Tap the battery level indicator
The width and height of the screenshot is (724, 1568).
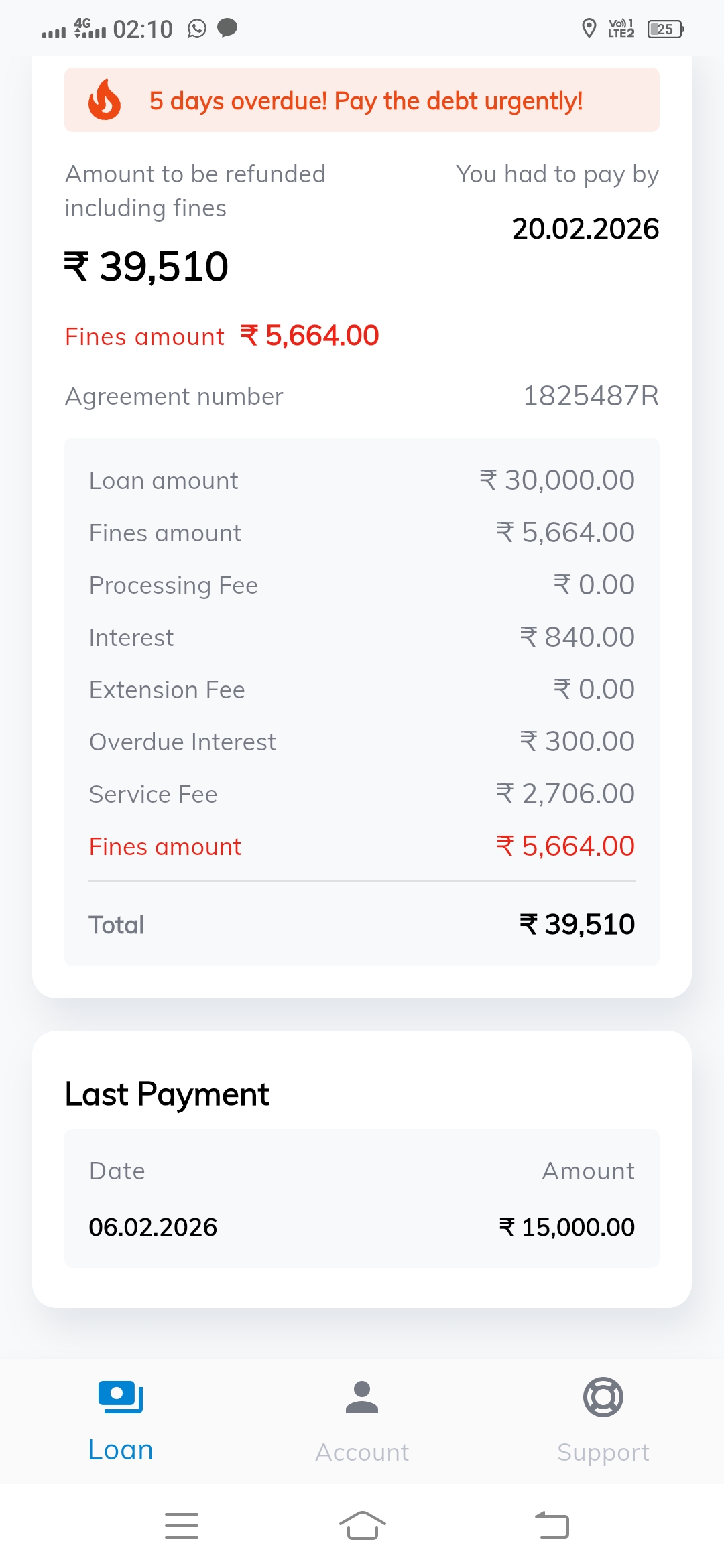665,29
